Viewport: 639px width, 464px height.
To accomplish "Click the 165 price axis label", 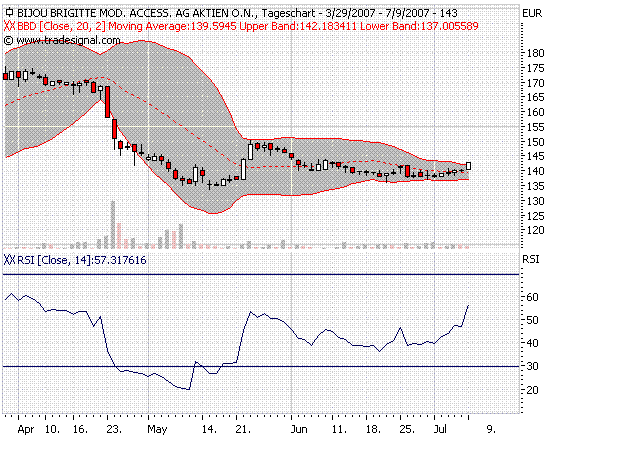I will point(535,97).
